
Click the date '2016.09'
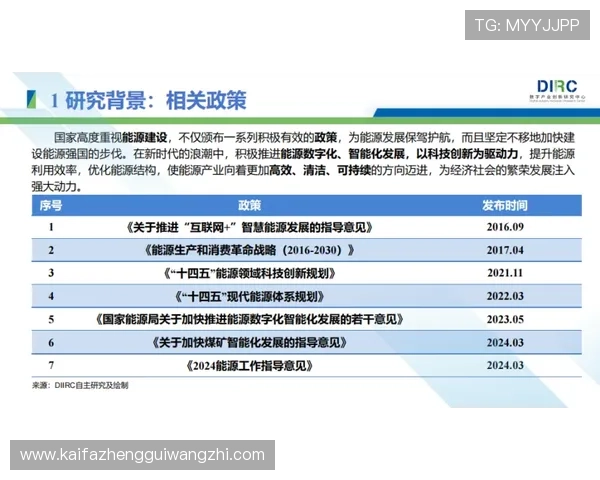point(505,227)
